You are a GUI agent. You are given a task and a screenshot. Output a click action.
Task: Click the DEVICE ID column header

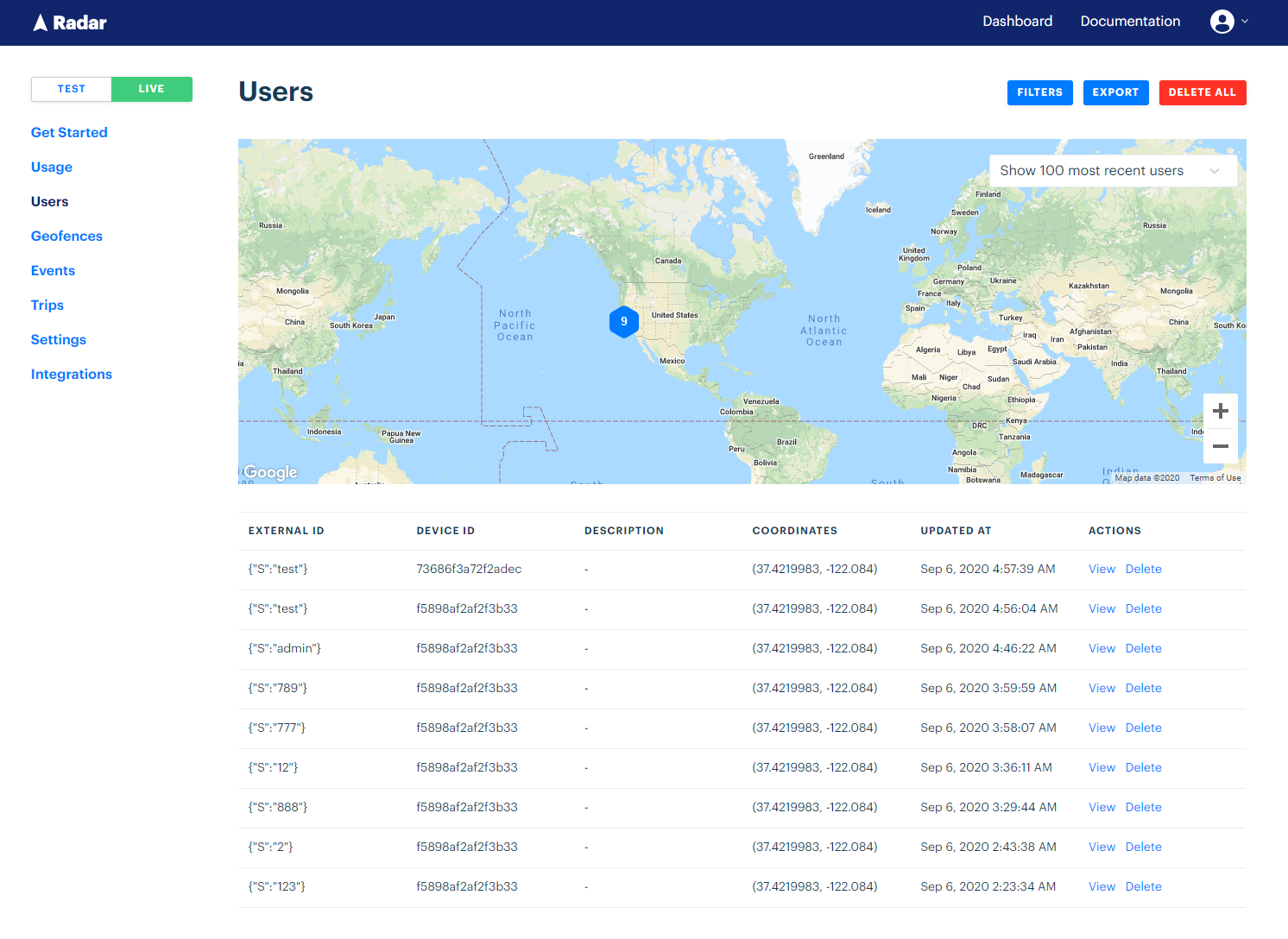pyautogui.click(x=445, y=531)
